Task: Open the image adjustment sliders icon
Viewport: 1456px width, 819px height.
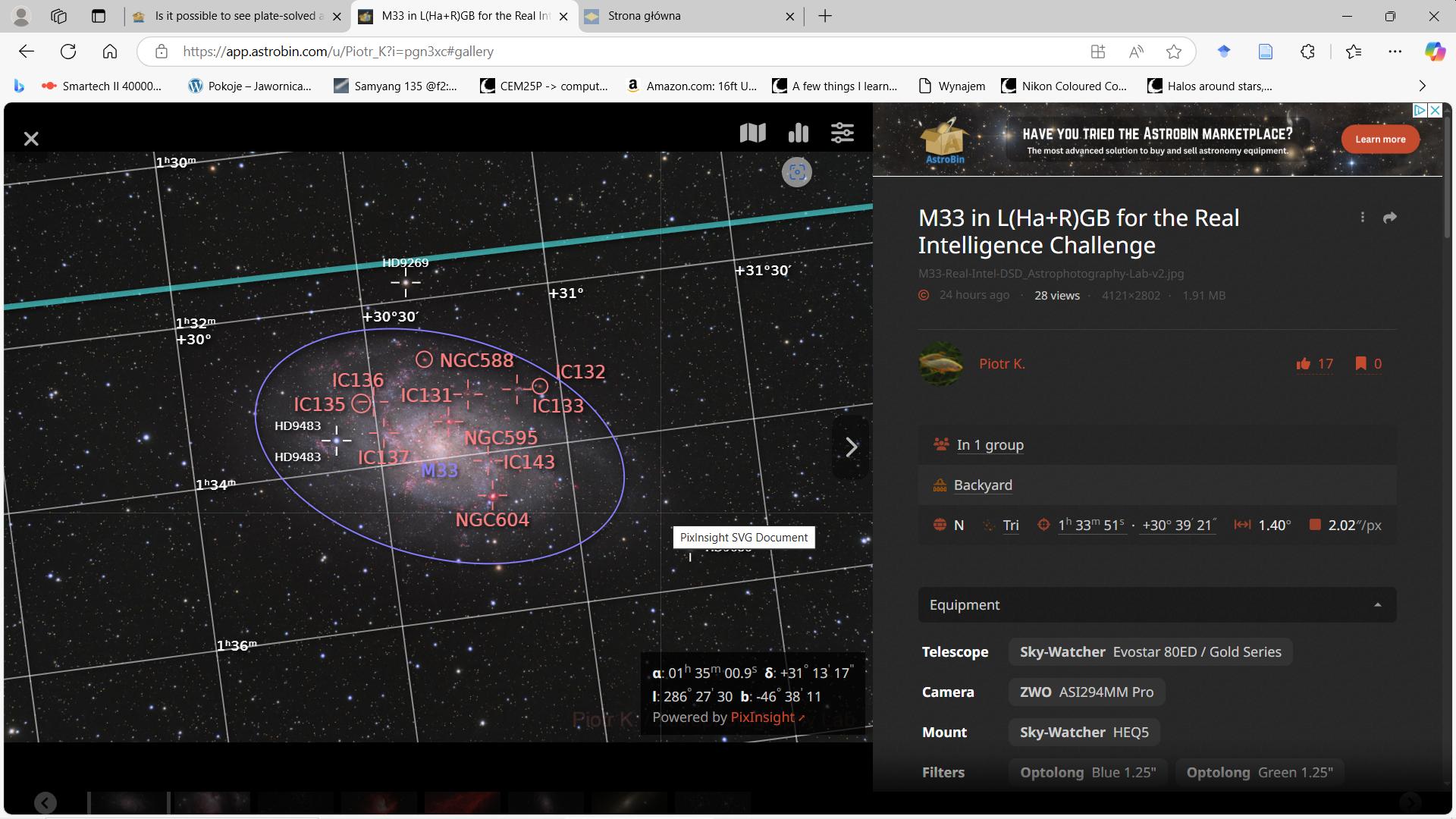Action: click(843, 133)
